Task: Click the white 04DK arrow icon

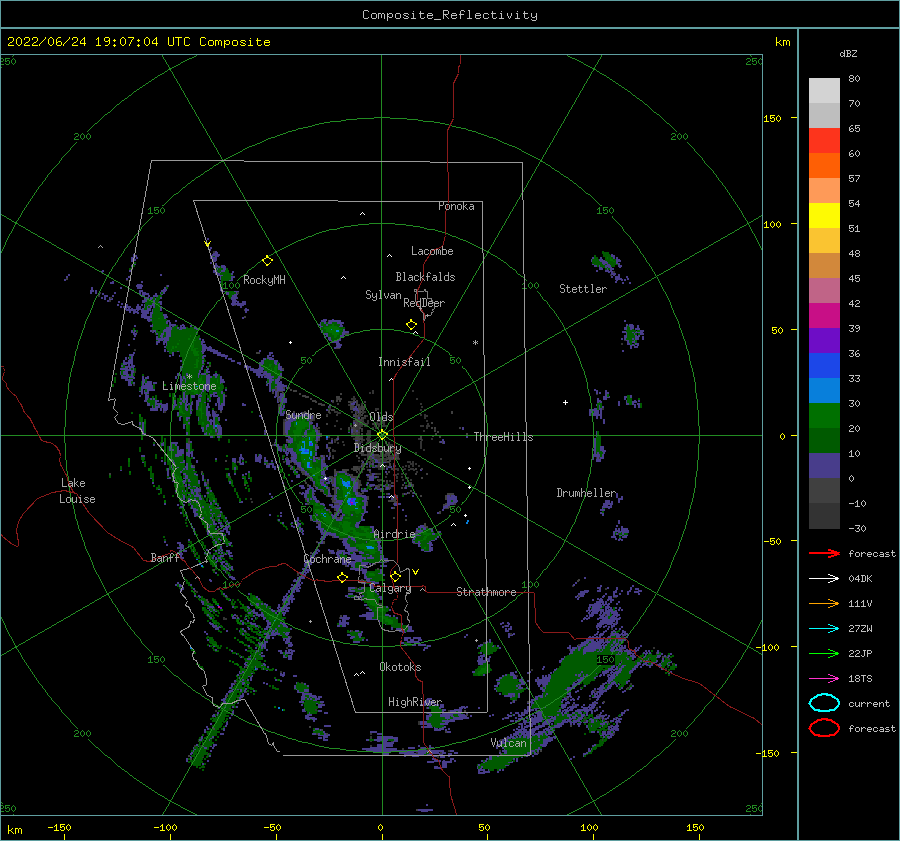Action: [x=824, y=578]
